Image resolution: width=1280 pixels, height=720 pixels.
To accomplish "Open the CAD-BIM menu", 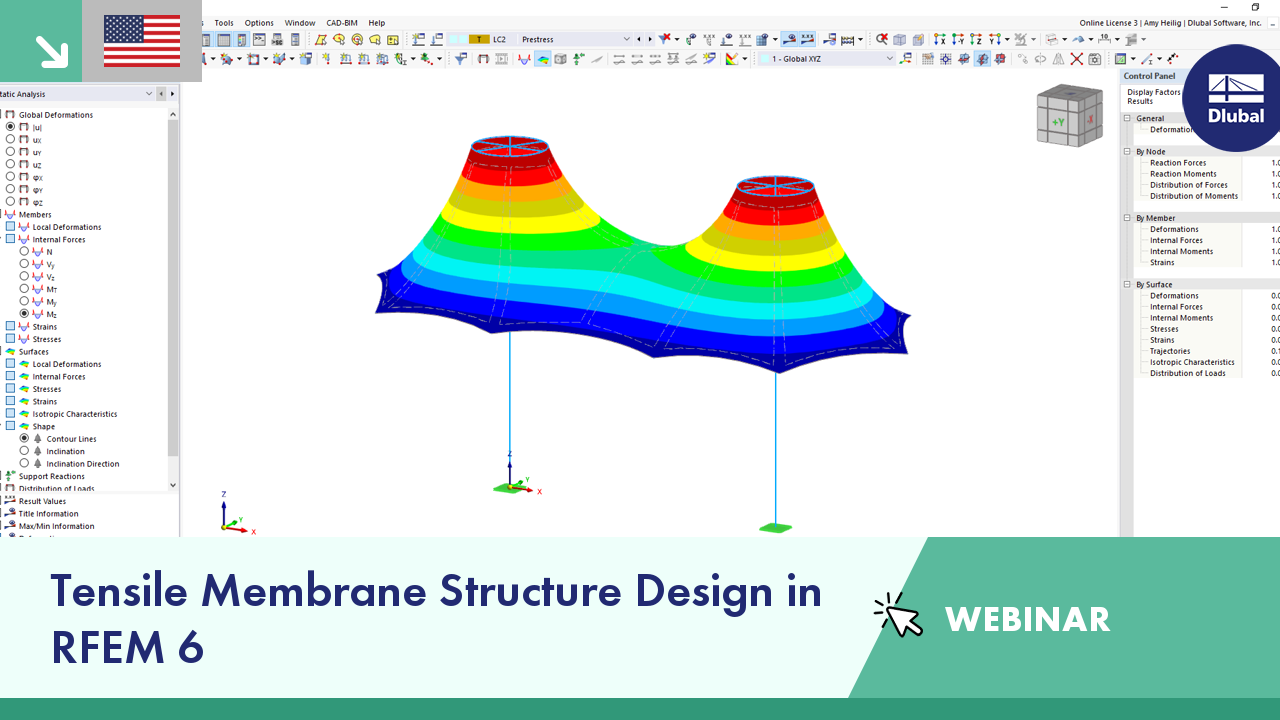I will [341, 22].
